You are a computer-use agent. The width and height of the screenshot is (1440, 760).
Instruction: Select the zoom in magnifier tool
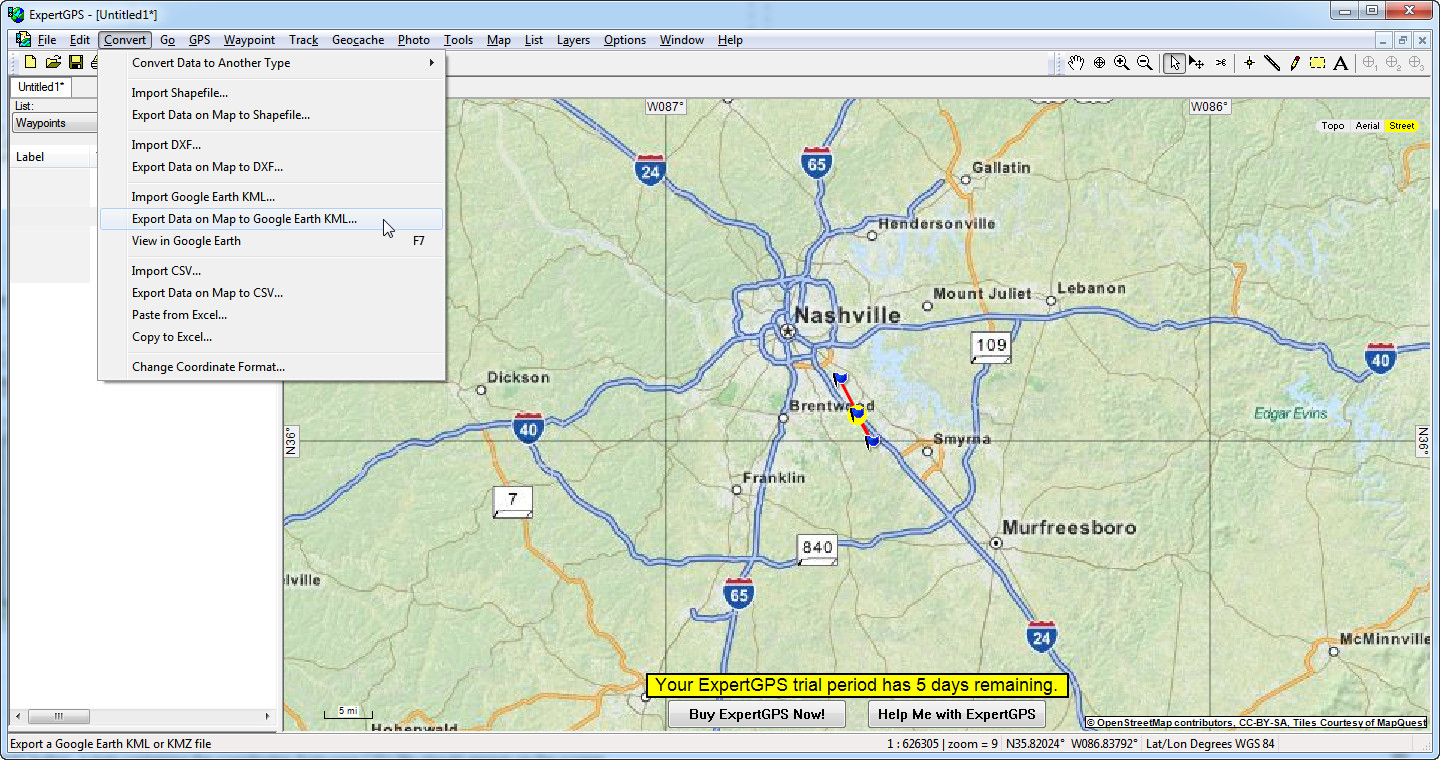tap(1122, 63)
